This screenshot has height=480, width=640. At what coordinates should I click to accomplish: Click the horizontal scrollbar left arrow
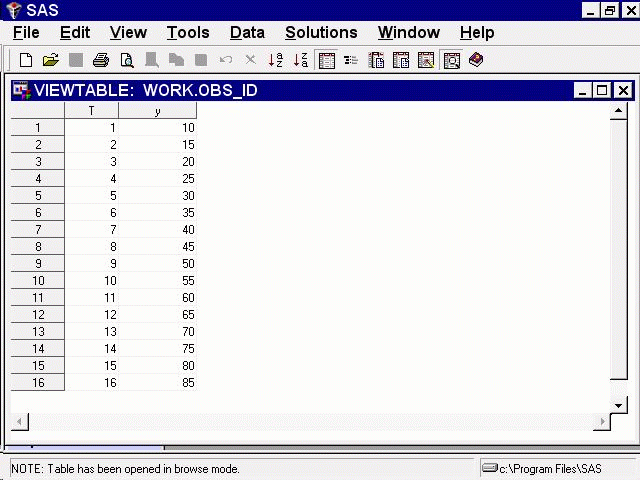[x=20, y=421]
